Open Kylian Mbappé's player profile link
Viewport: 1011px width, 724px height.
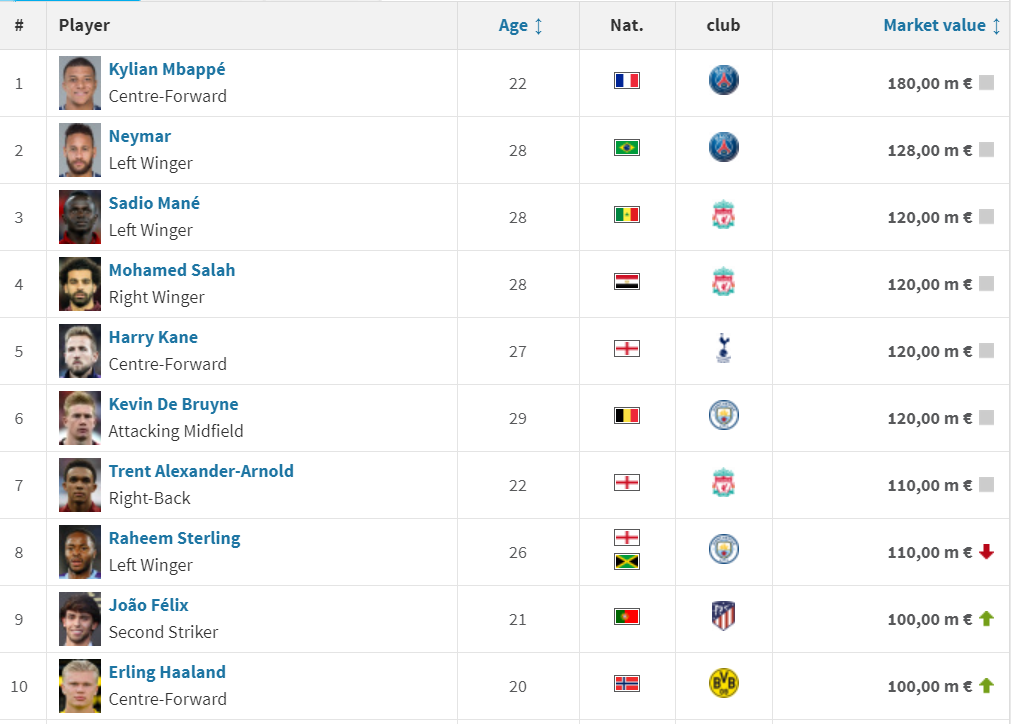click(167, 69)
